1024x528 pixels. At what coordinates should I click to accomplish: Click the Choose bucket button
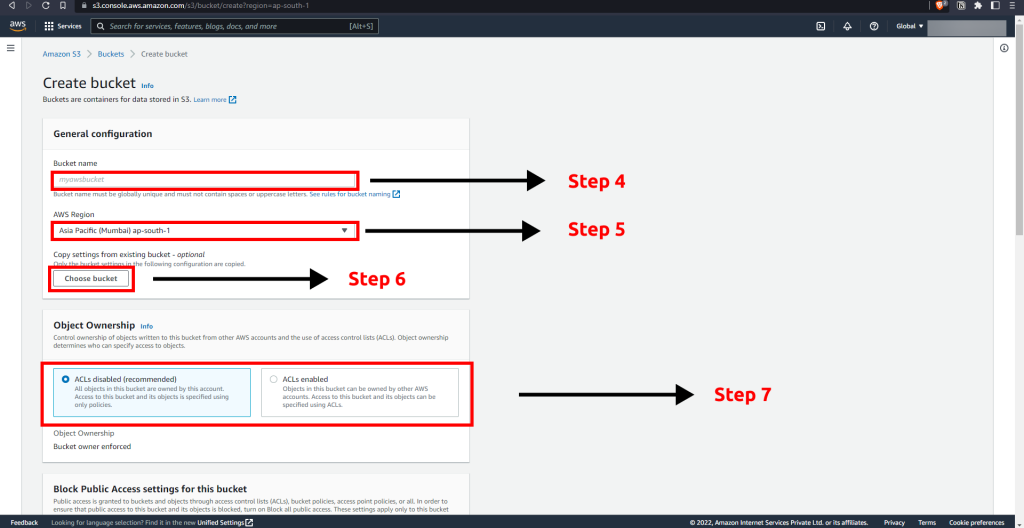pyautogui.click(x=91, y=278)
